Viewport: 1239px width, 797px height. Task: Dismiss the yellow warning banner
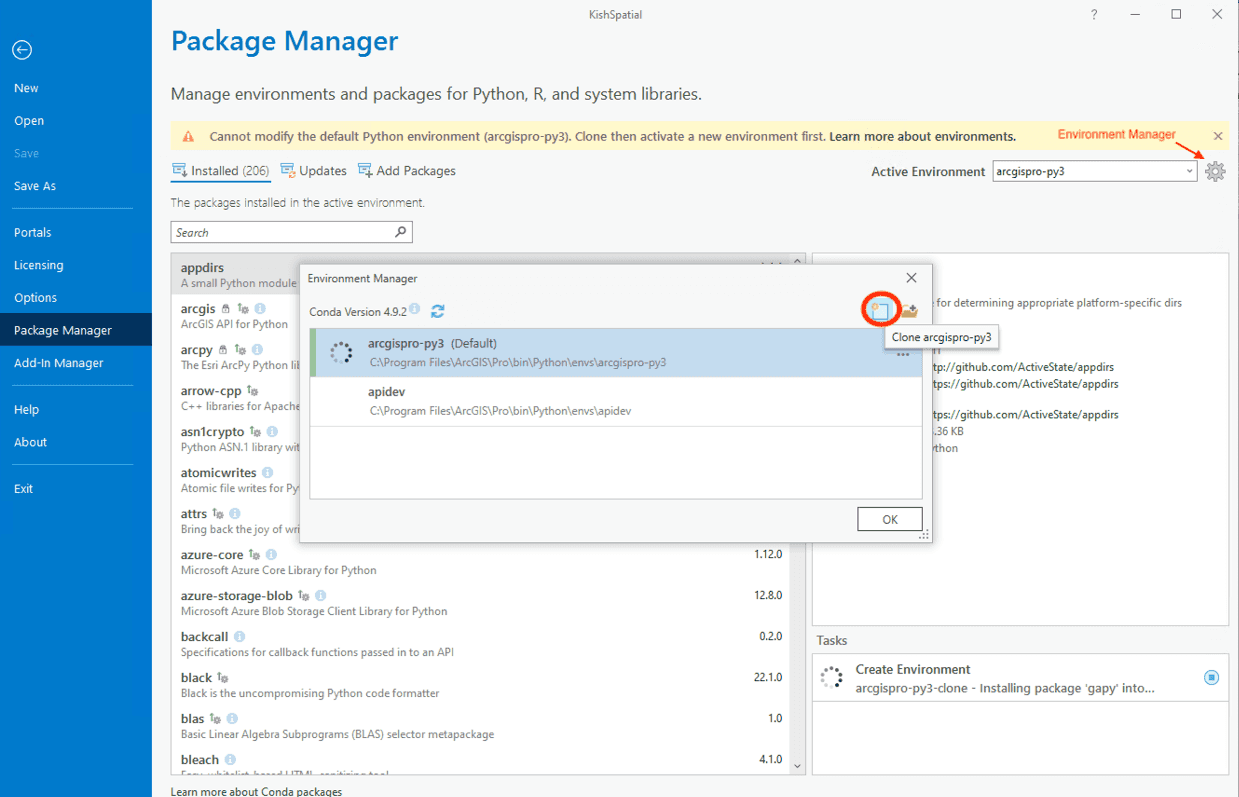point(1217,136)
